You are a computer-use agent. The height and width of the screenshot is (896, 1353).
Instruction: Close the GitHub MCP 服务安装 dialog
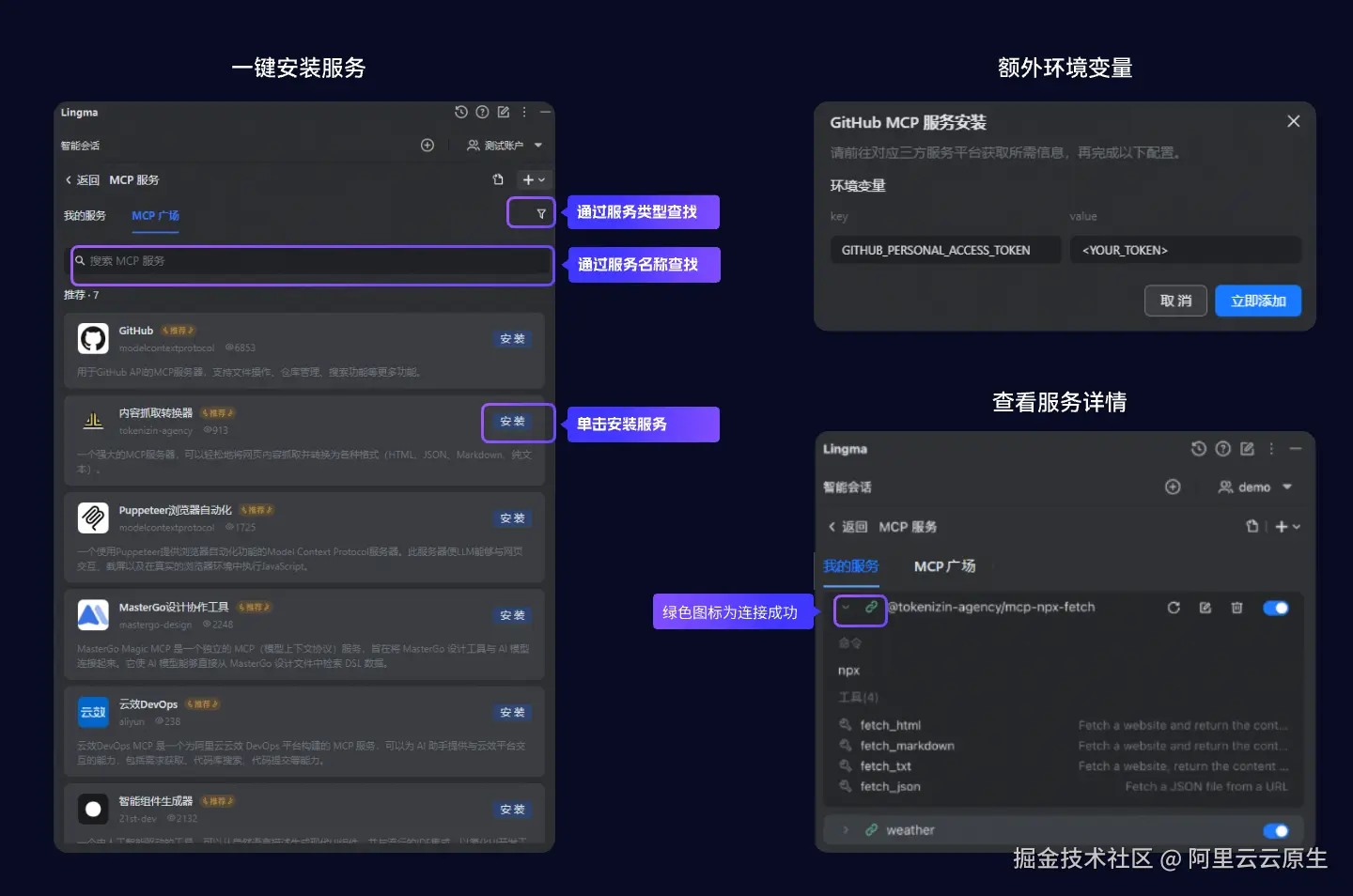coord(1294,121)
